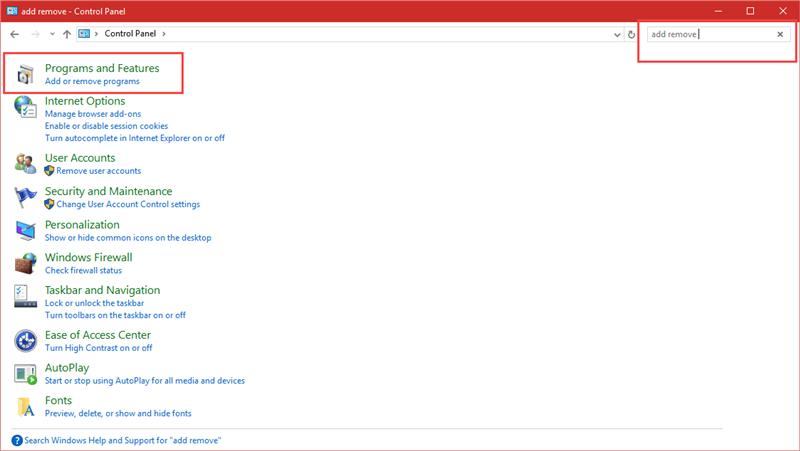
Task: Minimize the Control Panel window
Action: tap(718, 11)
